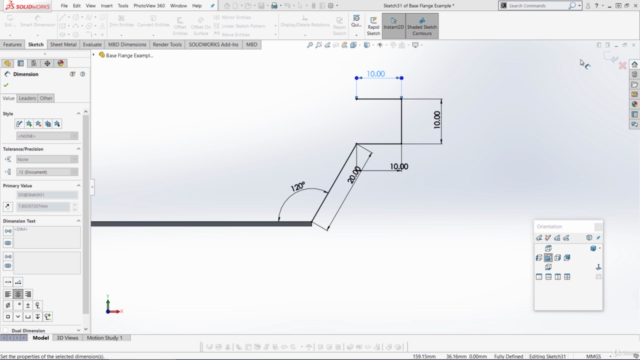Select the Left view cube in Orientation
The height and width of the screenshot is (360, 640).
pyautogui.click(x=539, y=258)
